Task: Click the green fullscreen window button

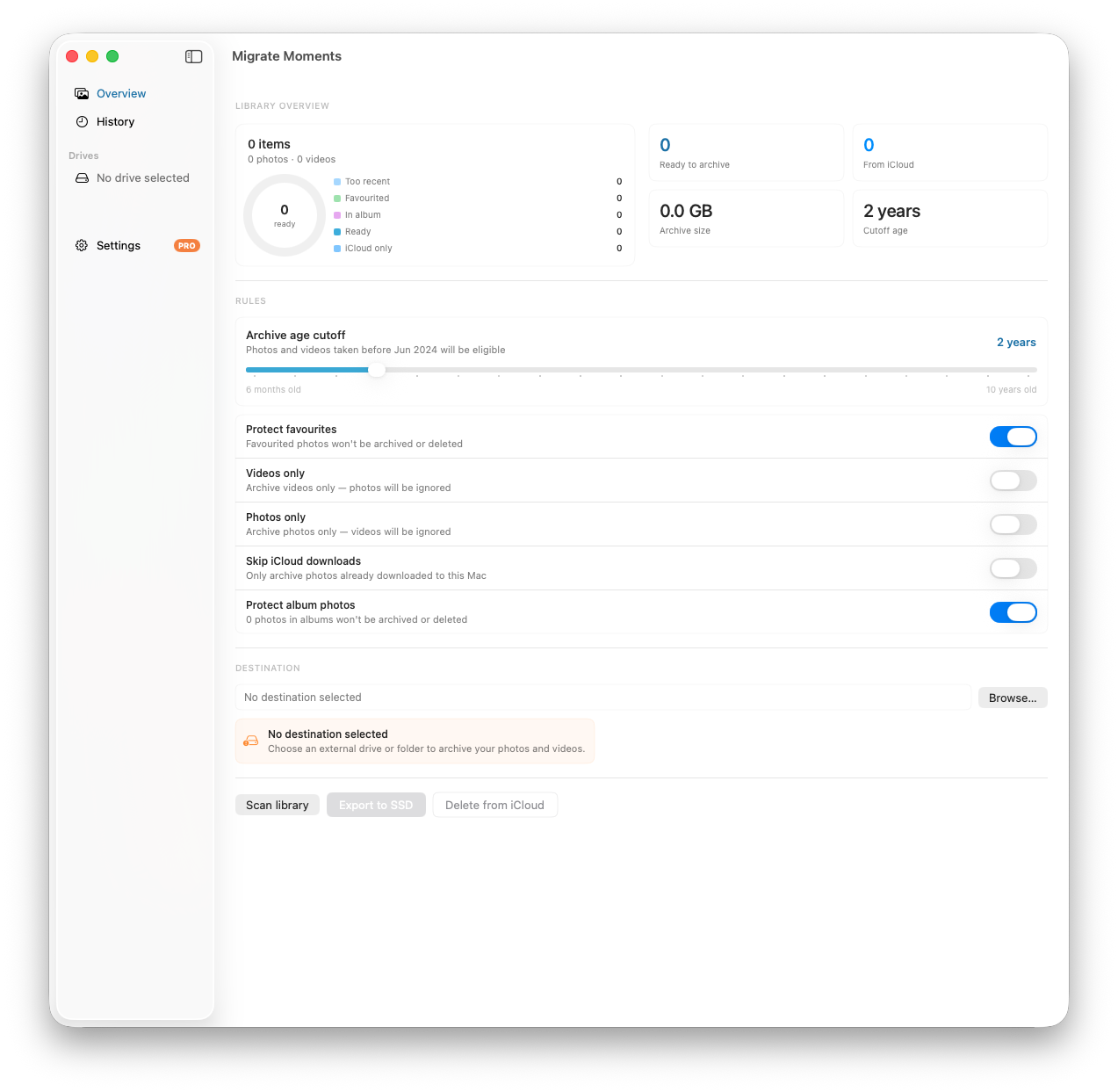Action: point(112,56)
